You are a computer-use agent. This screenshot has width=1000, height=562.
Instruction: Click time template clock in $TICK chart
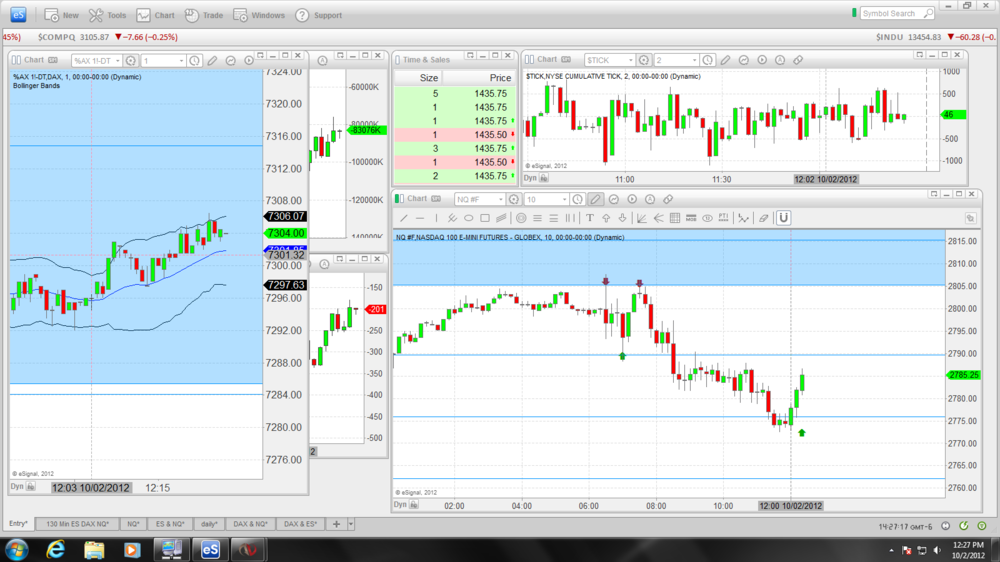(707, 60)
